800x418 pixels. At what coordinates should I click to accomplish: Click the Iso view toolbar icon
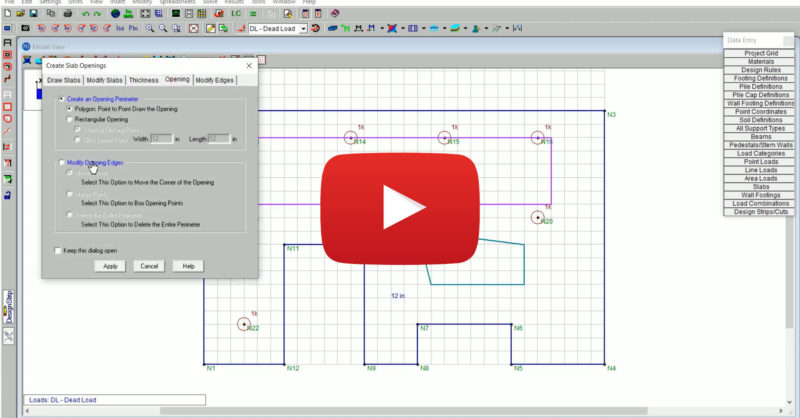tap(120, 29)
